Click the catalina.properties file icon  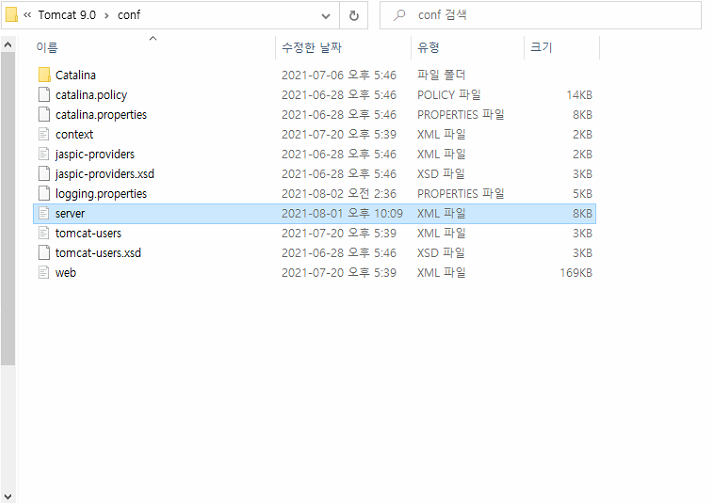(44, 114)
